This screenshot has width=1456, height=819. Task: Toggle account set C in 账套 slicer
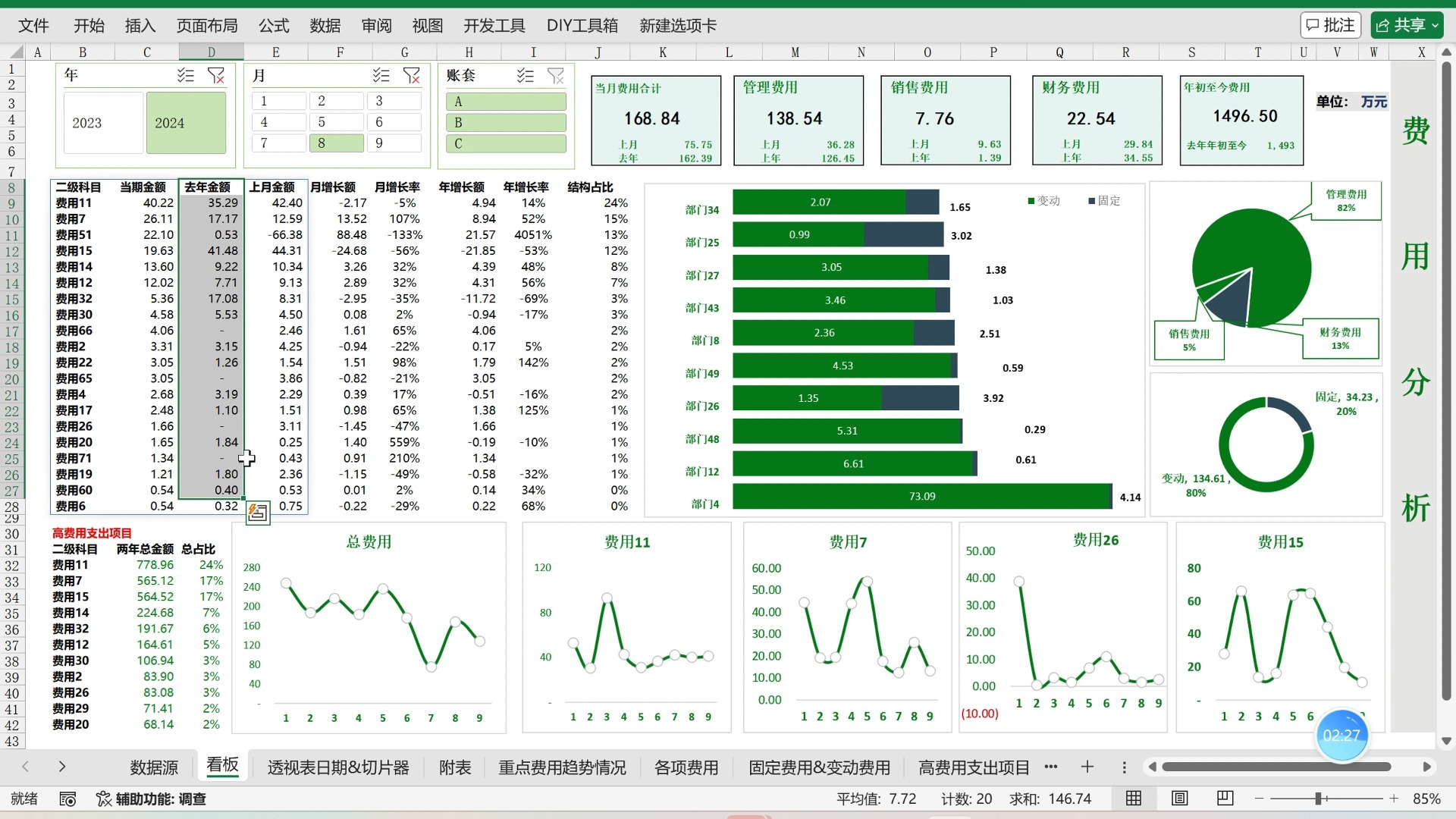tap(506, 144)
